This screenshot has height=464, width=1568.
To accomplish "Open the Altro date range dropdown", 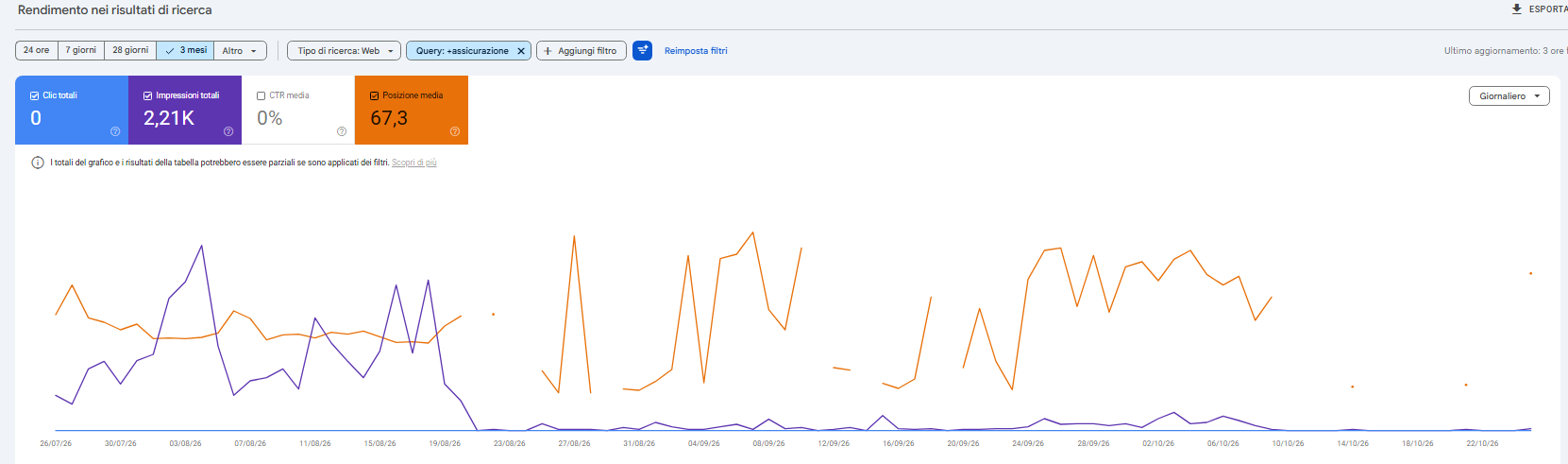I will 240,50.
